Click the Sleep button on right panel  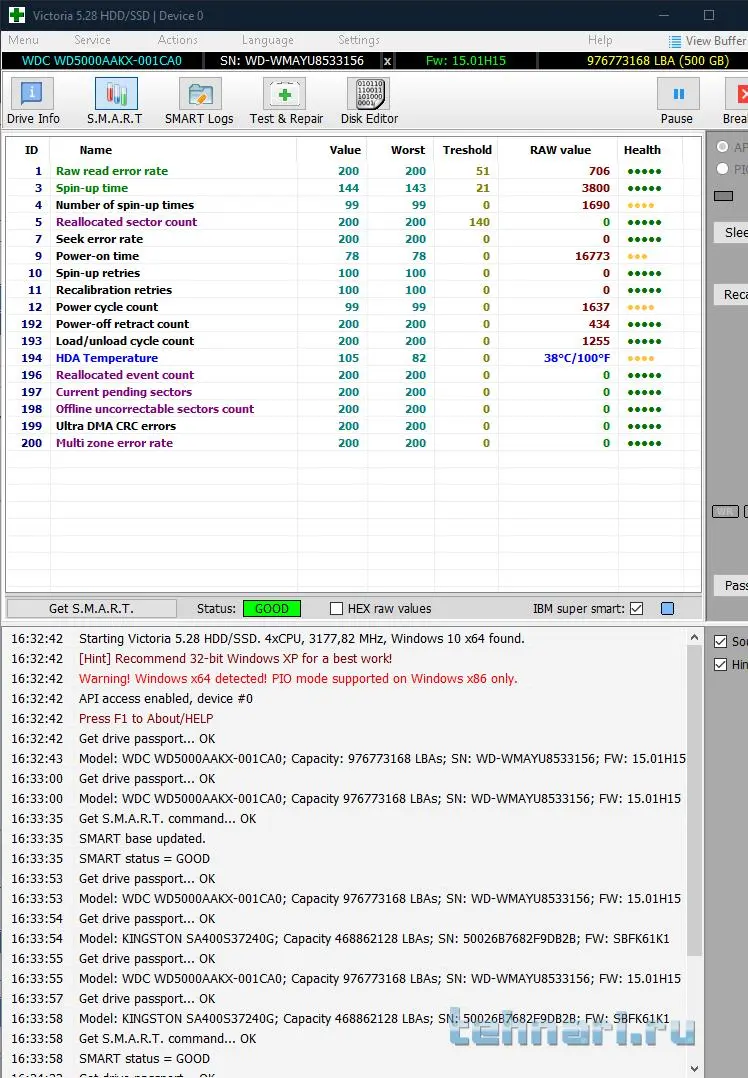pos(732,232)
